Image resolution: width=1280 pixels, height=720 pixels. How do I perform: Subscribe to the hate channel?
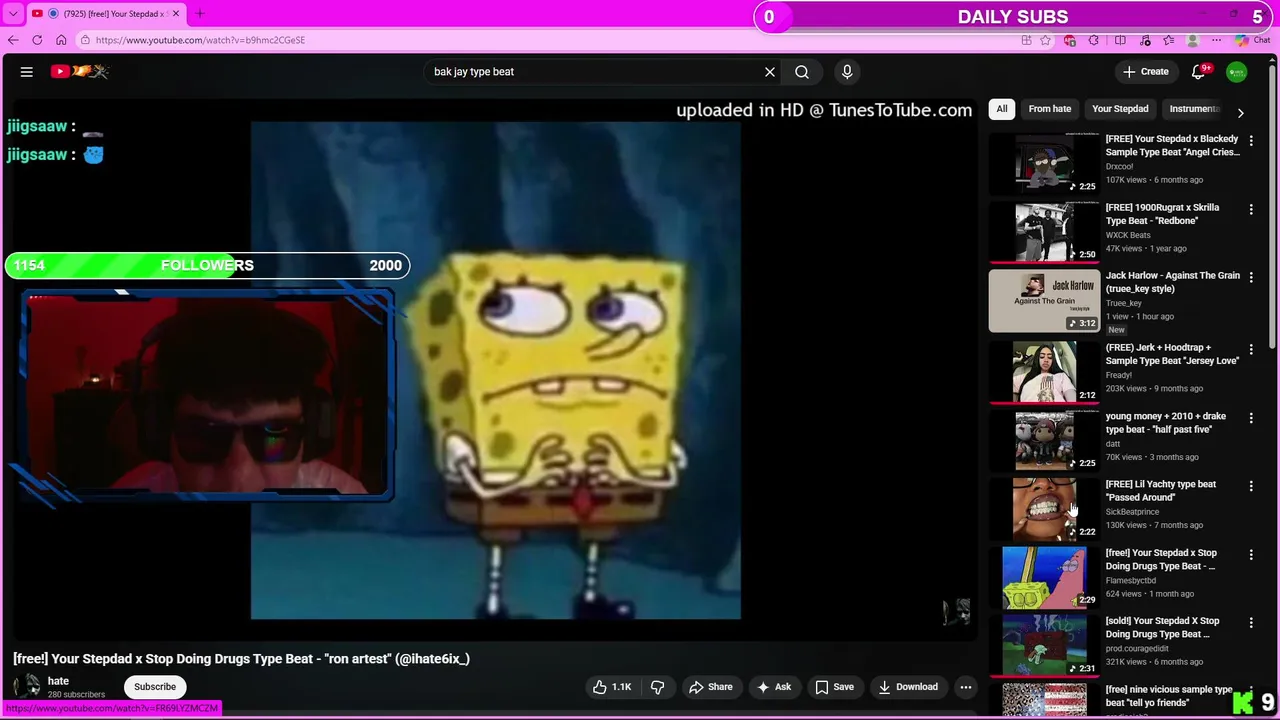click(155, 687)
